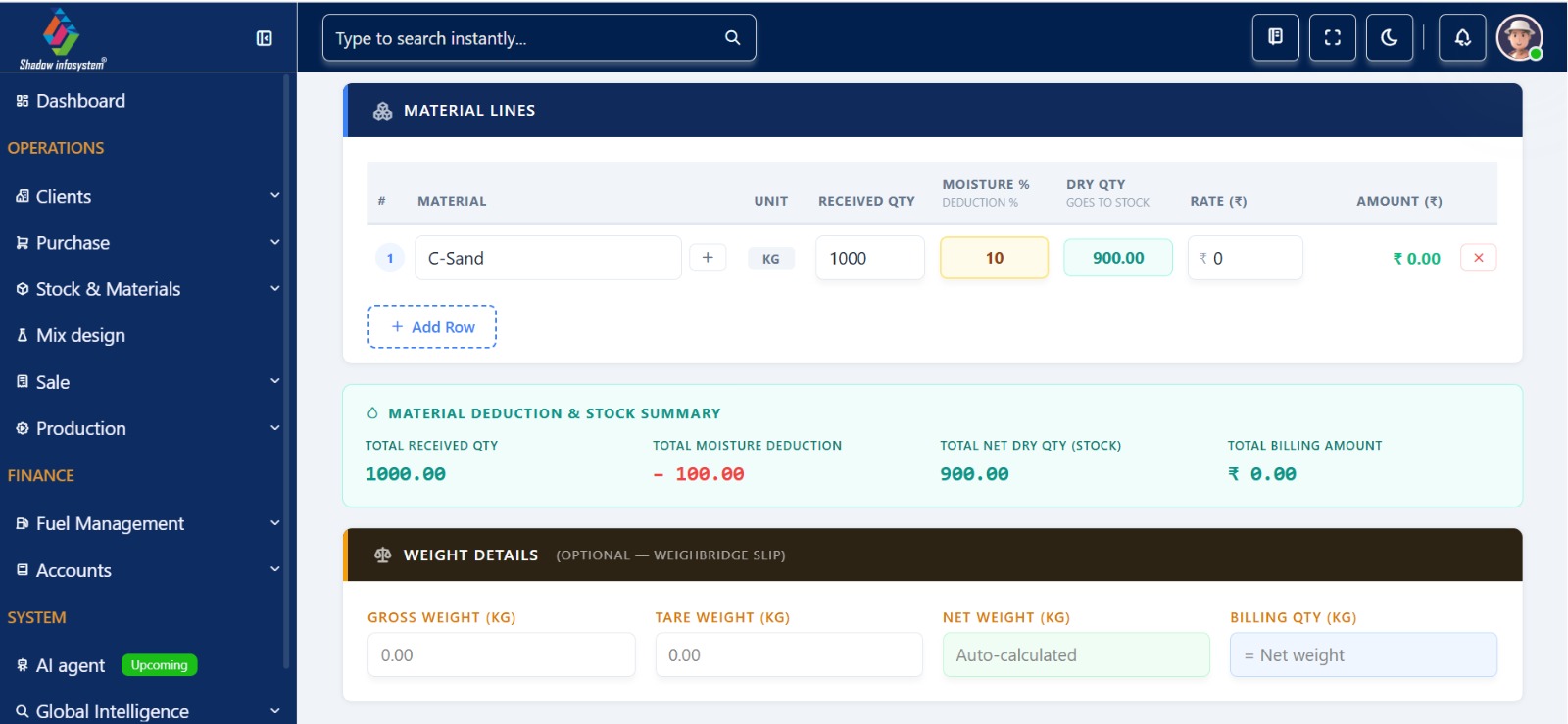Click plus icon beside C-Sand material

click(x=708, y=258)
